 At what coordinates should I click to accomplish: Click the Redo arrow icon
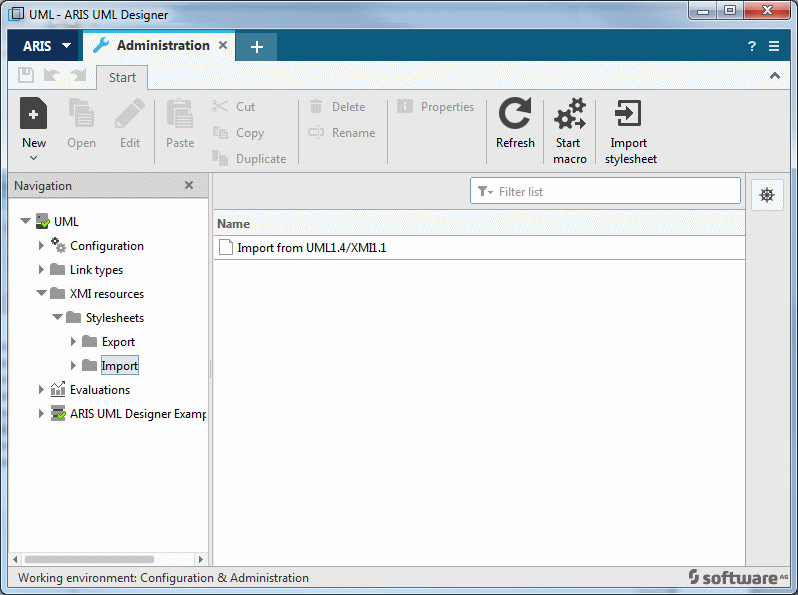point(78,75)
